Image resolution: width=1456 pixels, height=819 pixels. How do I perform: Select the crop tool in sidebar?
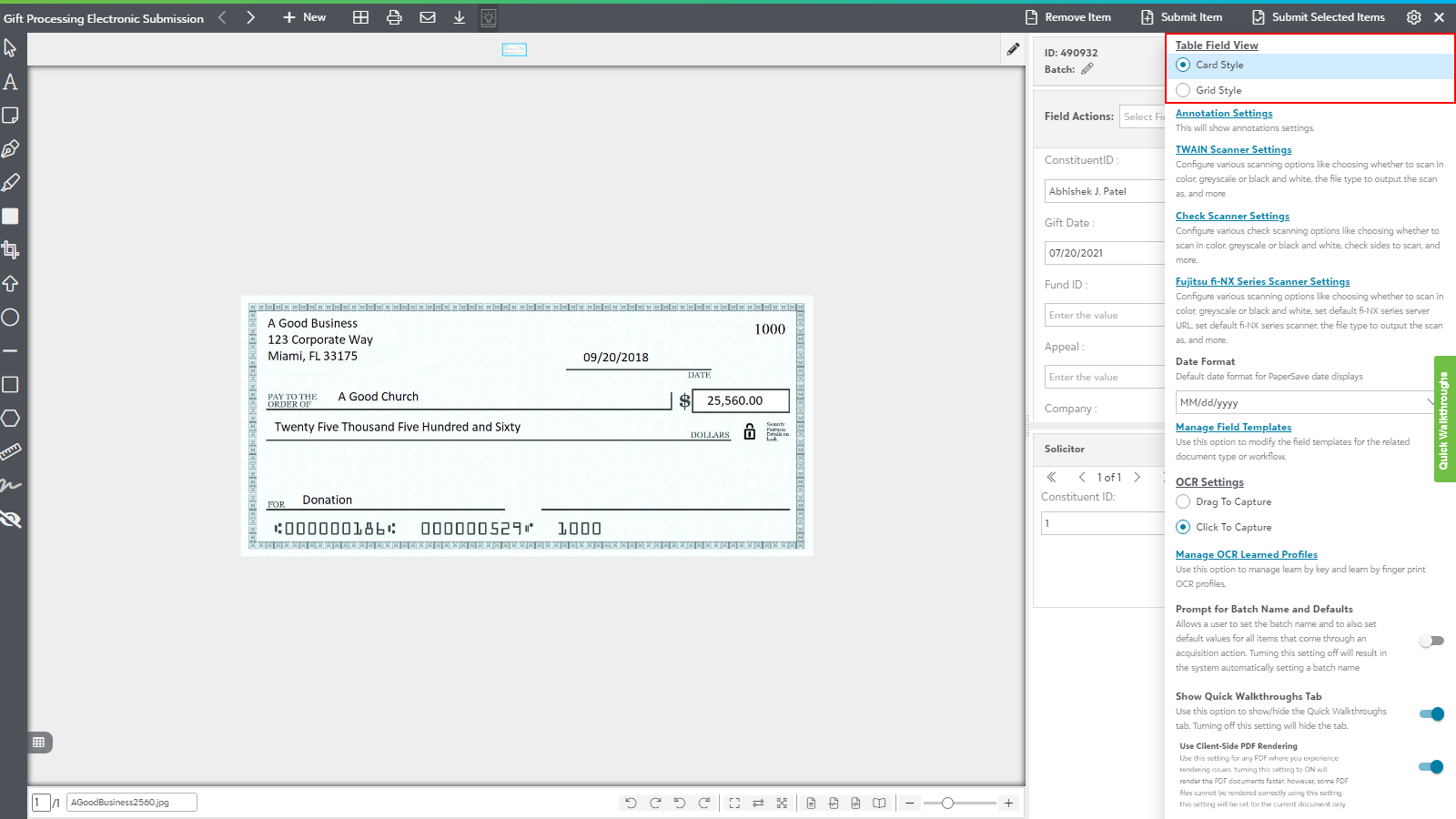click(x=10, y=249)
